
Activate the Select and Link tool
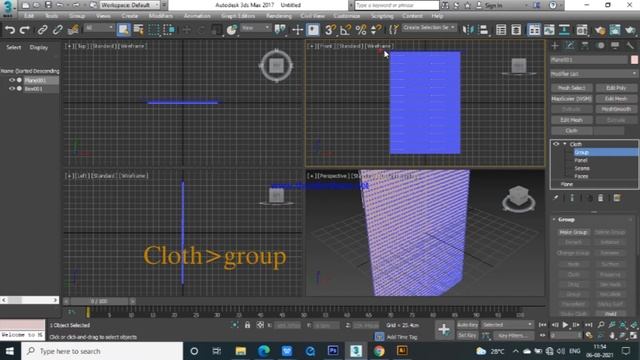pos(42,30)
